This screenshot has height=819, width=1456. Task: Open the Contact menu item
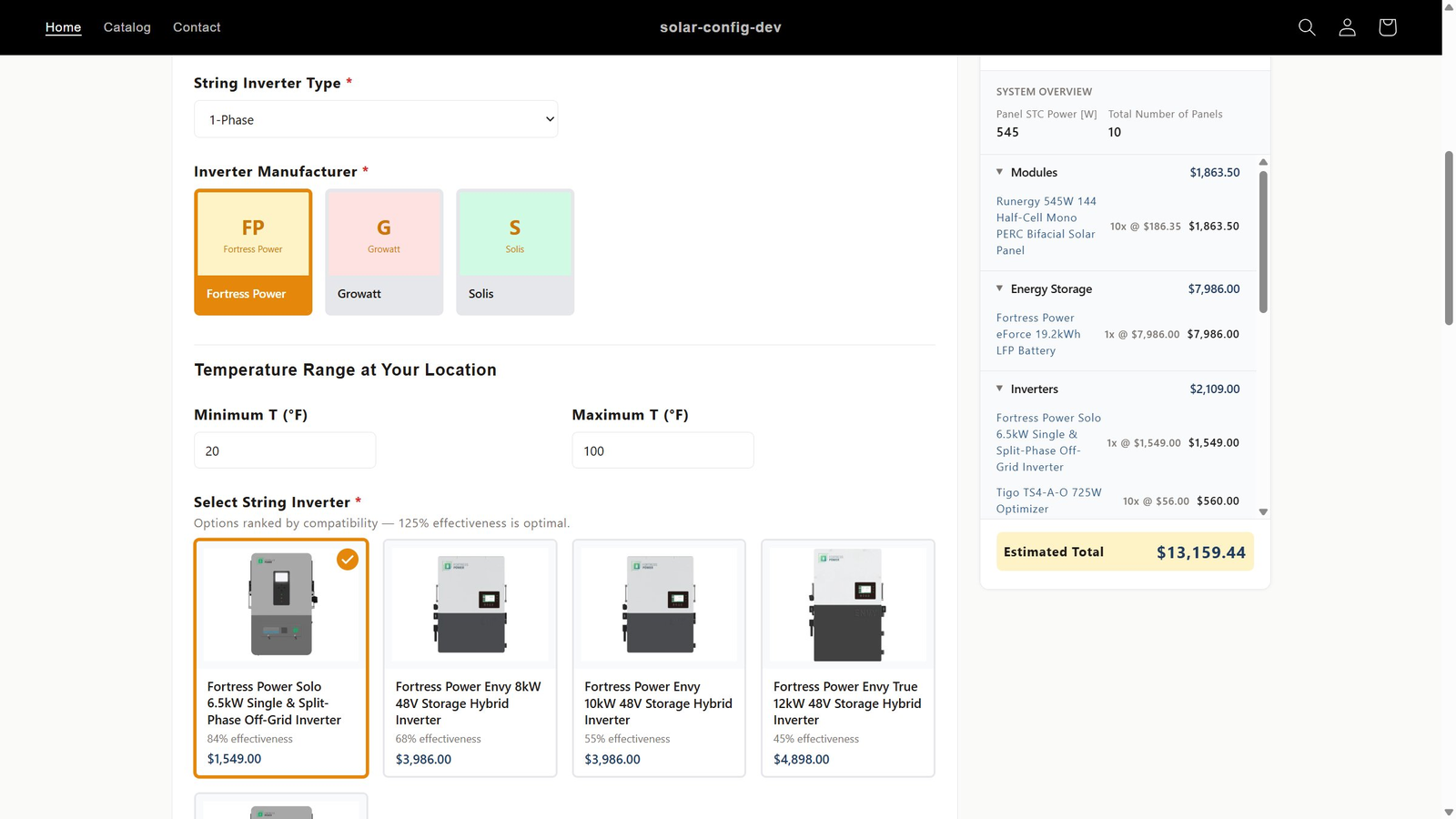pos(197,27)
